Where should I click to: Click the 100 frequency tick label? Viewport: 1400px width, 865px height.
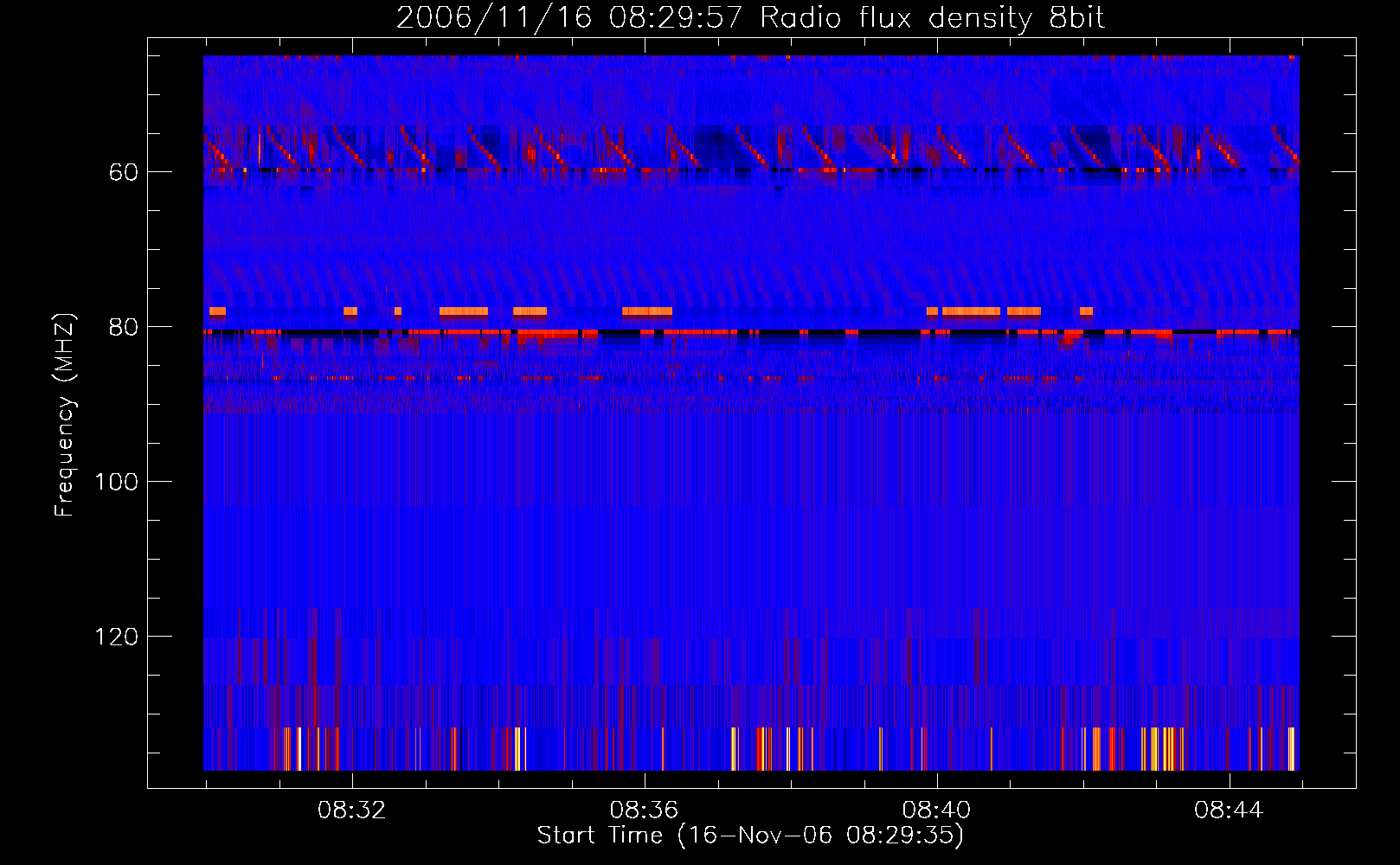click(x=116, y=482)
